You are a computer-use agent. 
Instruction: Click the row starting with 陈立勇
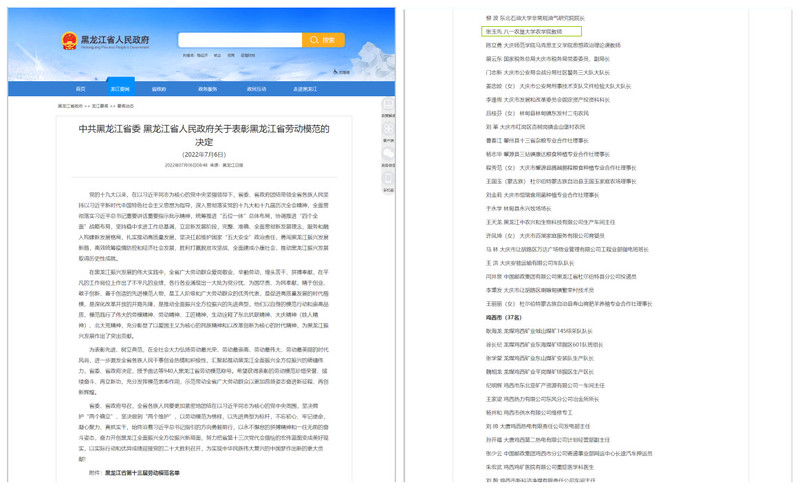[x=553, y=45]
